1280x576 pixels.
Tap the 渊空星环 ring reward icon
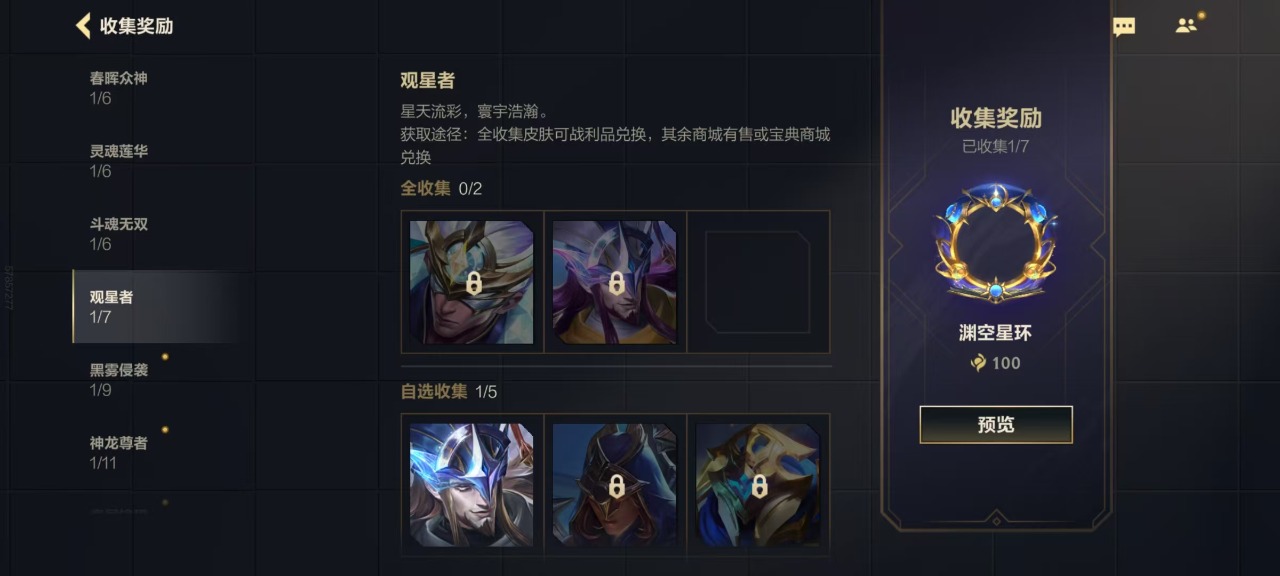(x=996, y=243)
